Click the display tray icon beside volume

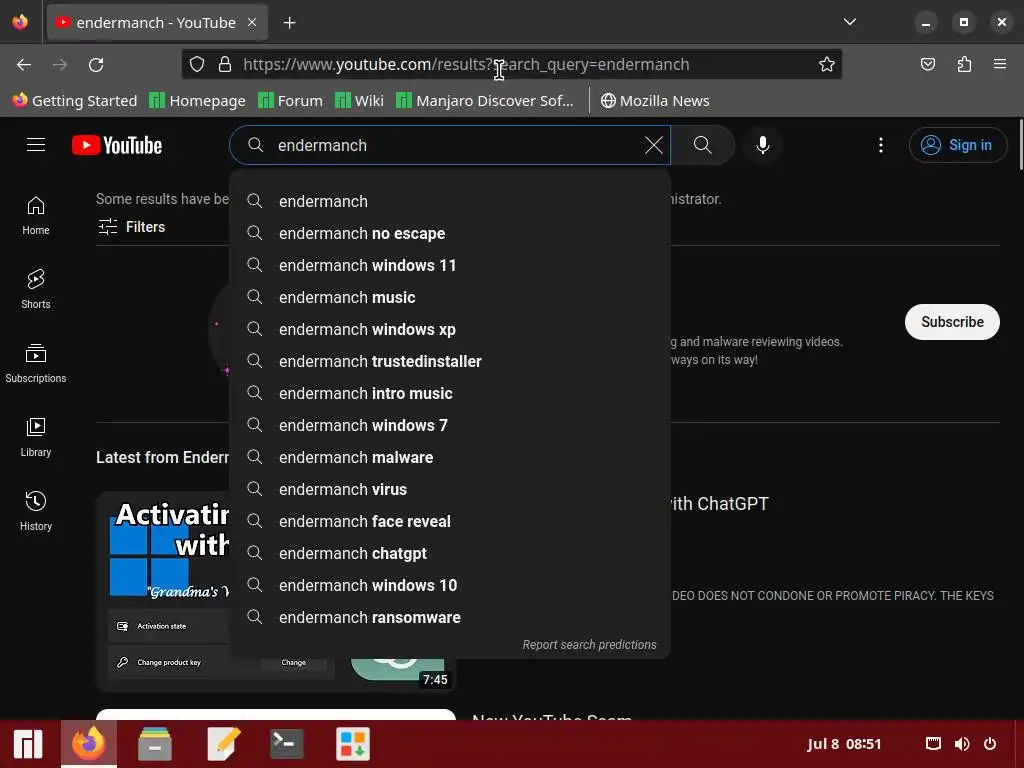pyautogui.click(x=933, y=744)
